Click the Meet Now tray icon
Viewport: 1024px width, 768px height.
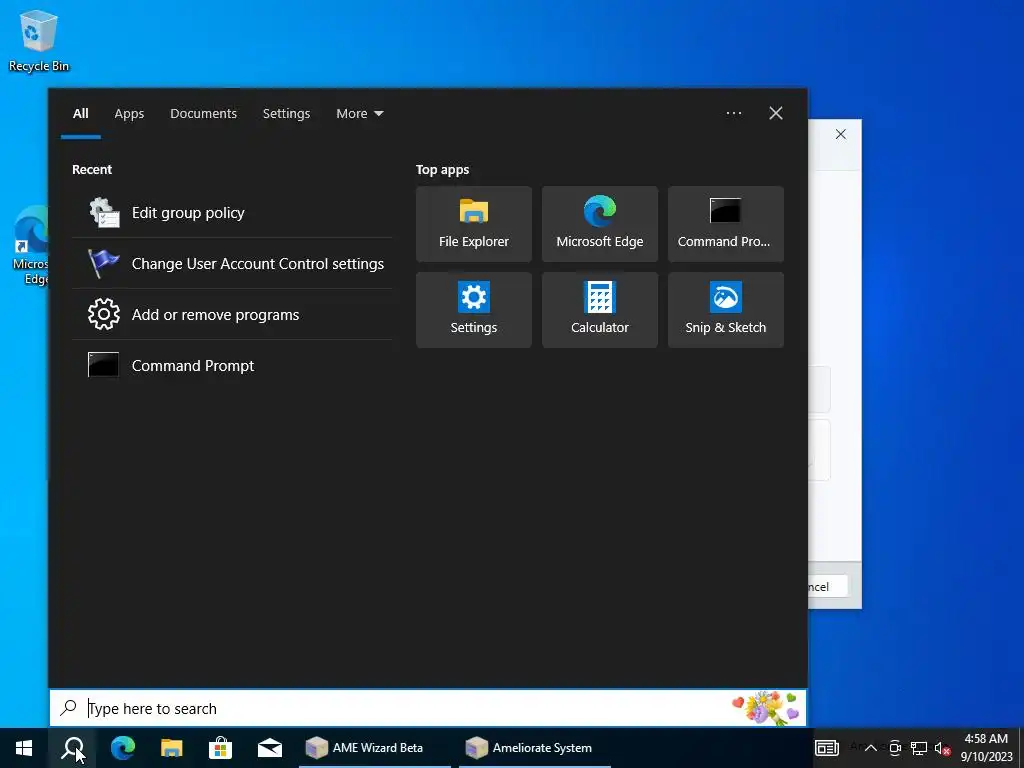pos(895,748)
